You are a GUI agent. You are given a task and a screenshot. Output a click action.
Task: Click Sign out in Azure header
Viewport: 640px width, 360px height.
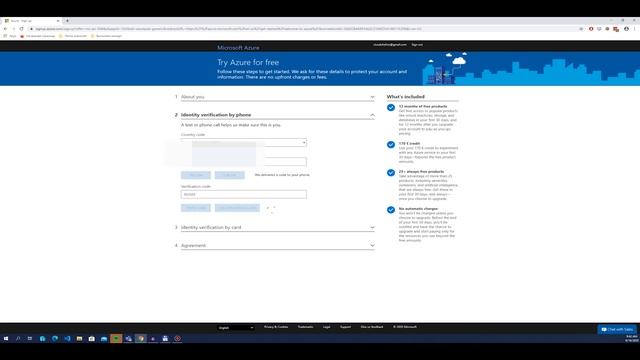click(x=417, y=44)
